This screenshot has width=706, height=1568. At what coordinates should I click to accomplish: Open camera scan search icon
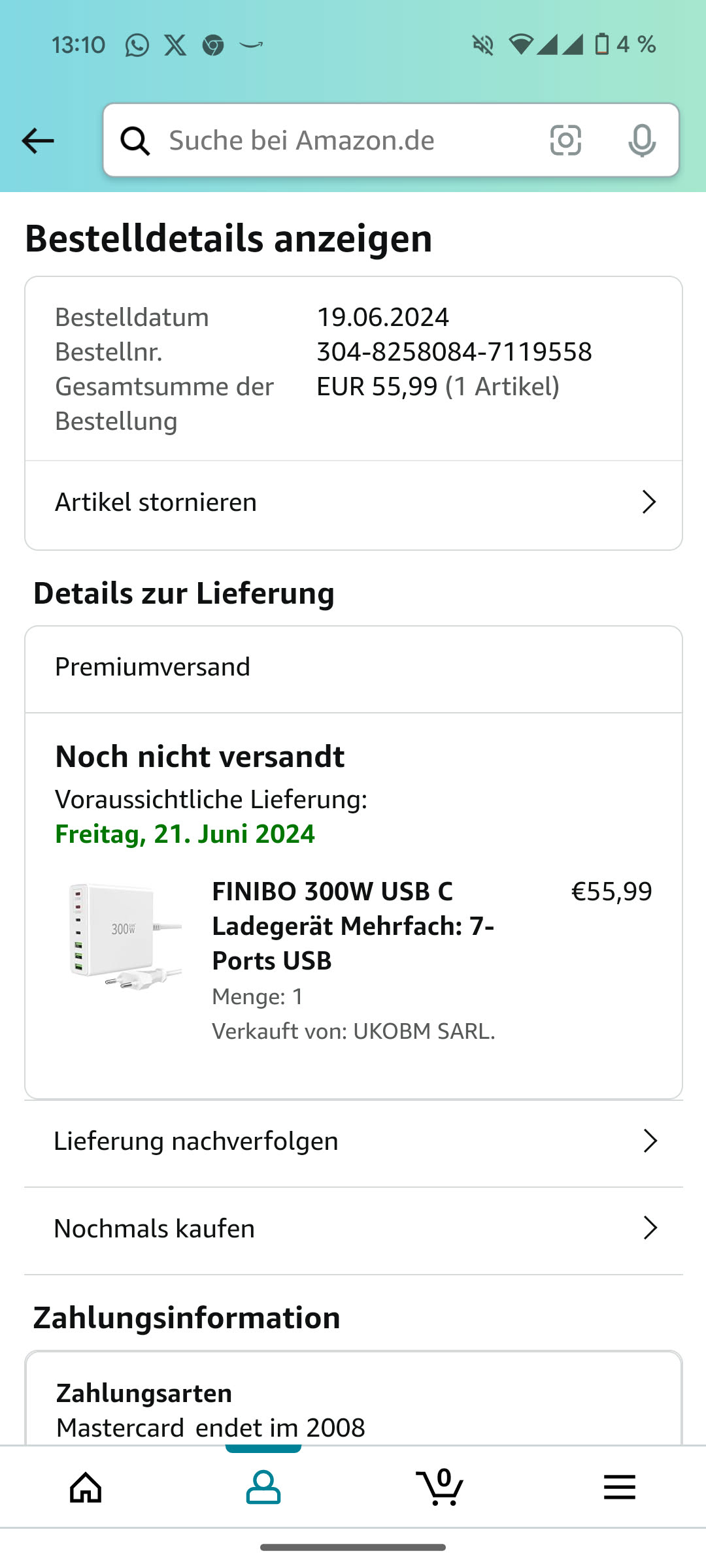(x=565, y=140)
